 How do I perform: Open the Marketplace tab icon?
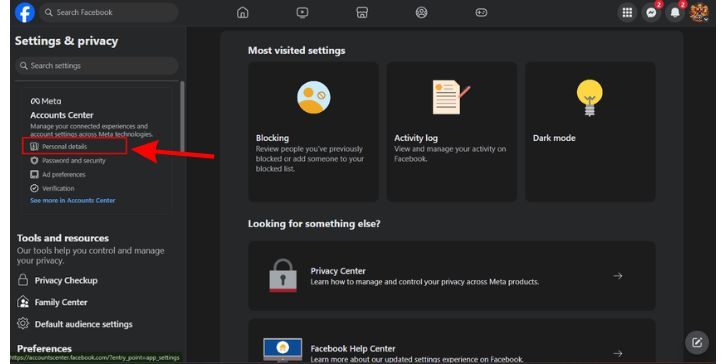coord(362,13)
